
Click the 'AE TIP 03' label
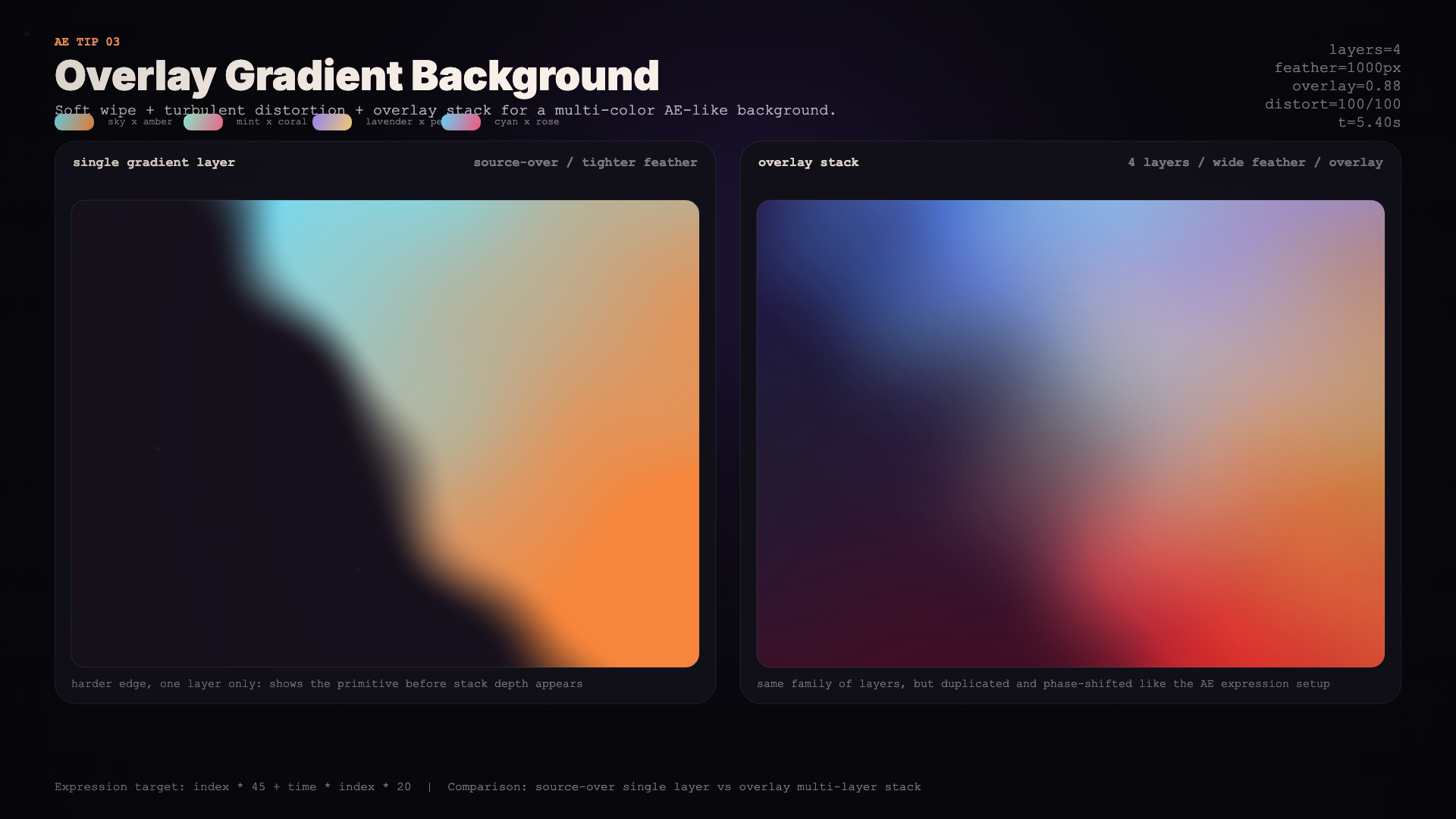coord(87,42)
